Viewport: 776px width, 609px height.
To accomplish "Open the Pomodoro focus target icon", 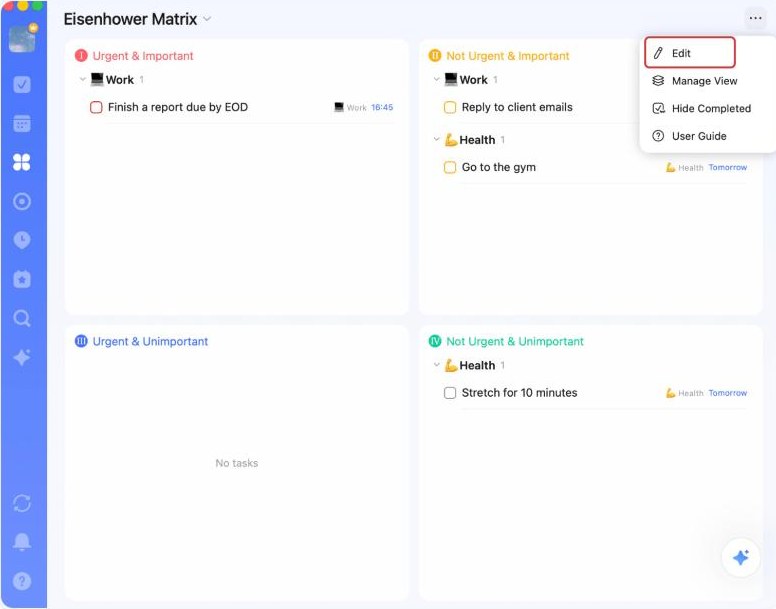I will pos(22,201).
